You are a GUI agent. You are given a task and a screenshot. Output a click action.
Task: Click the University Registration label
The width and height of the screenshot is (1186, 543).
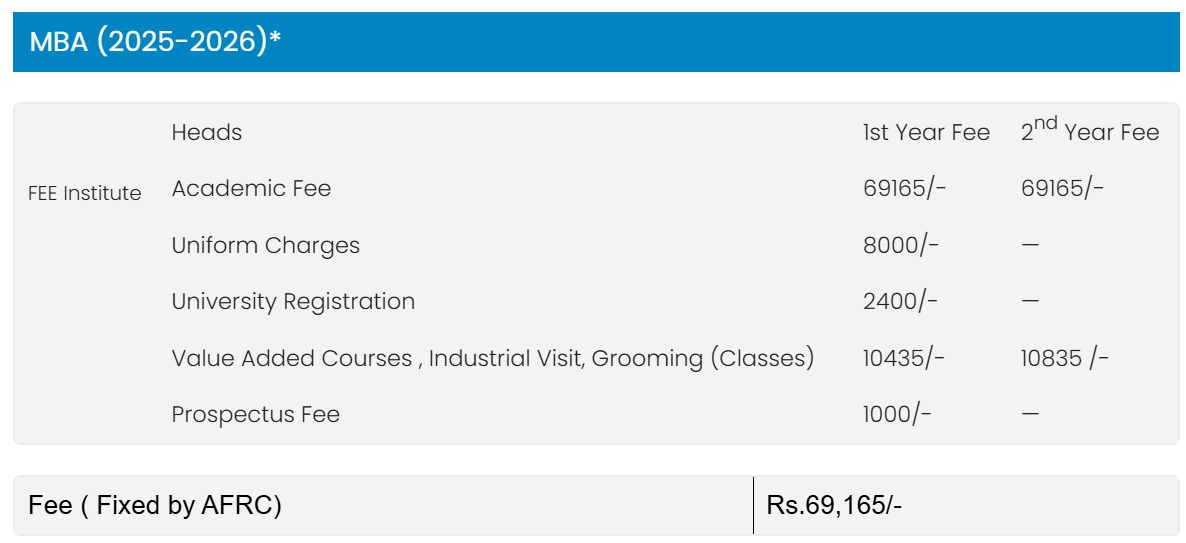coord(293,302)
